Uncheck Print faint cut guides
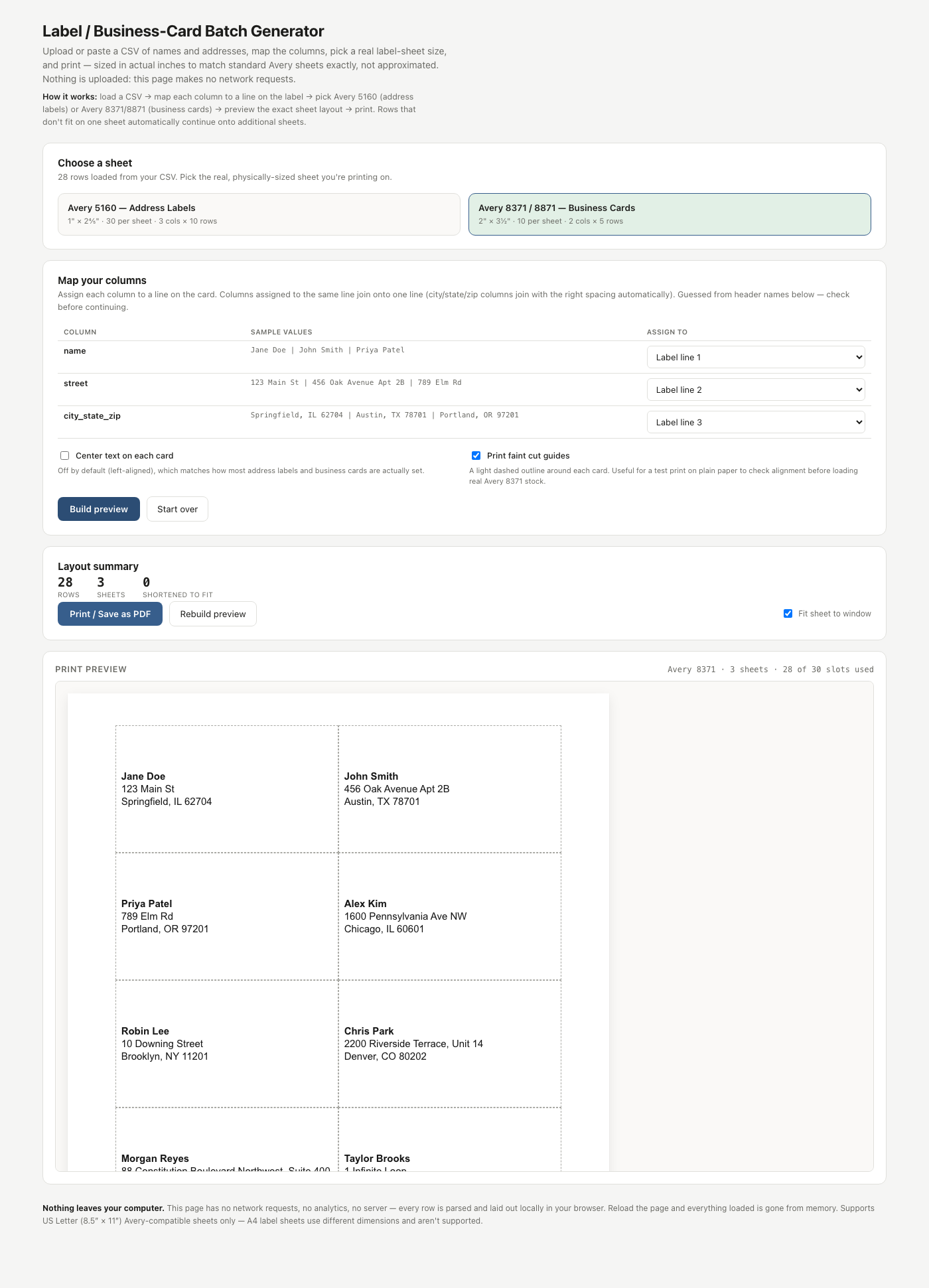The height and width of the screenshot is (1288, 929). (476, 456)
